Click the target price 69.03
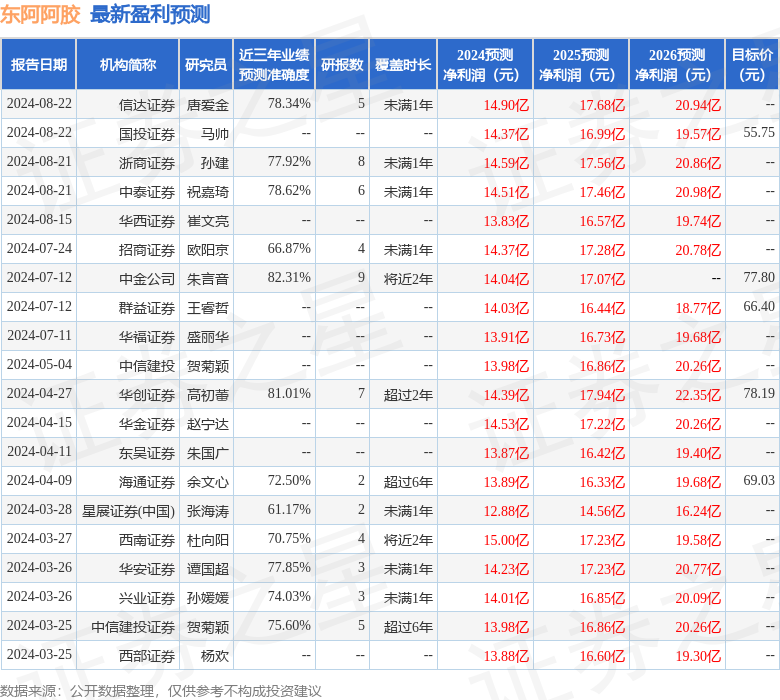 tap(759, 480)
